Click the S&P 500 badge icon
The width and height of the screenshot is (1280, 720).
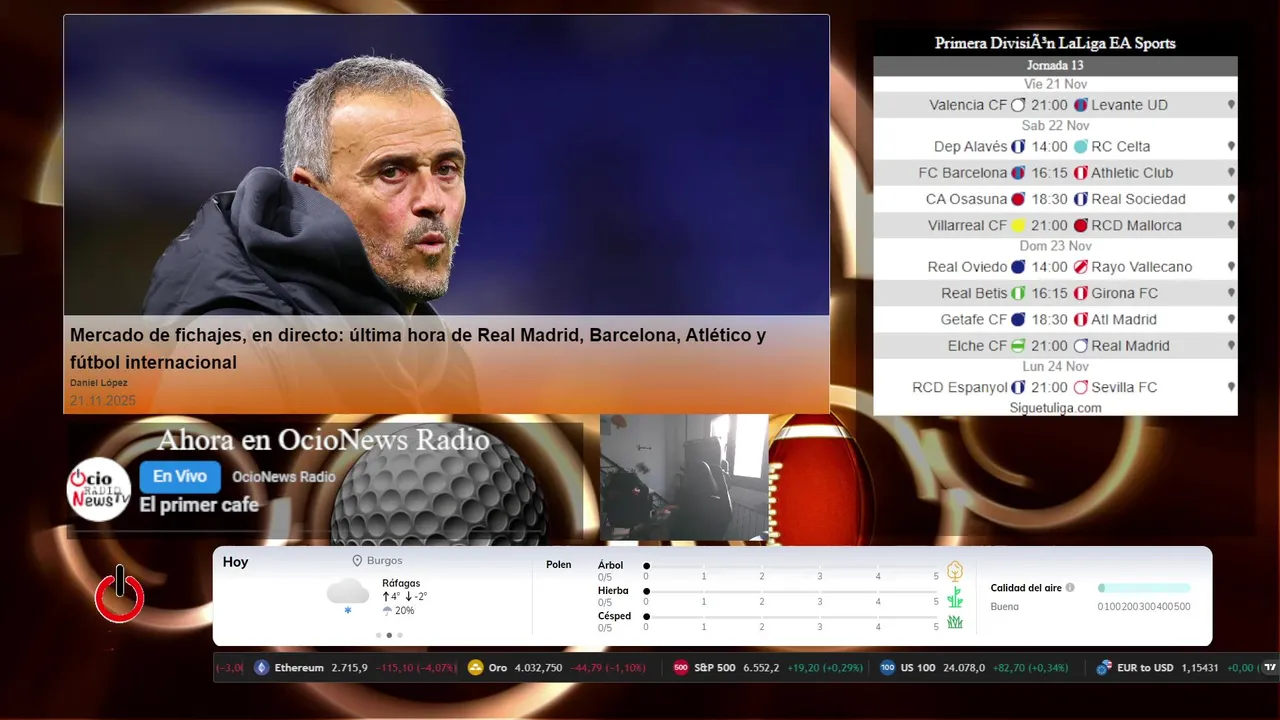[681, 668]
